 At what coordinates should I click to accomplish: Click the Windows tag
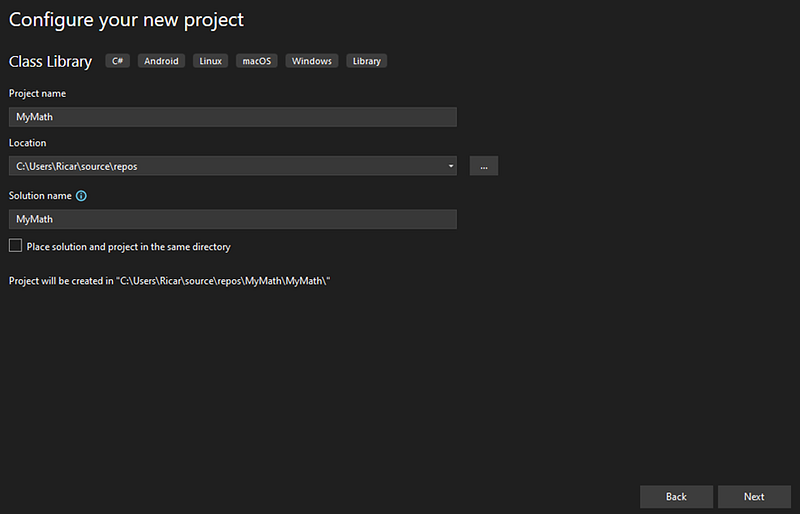point(312,61)
